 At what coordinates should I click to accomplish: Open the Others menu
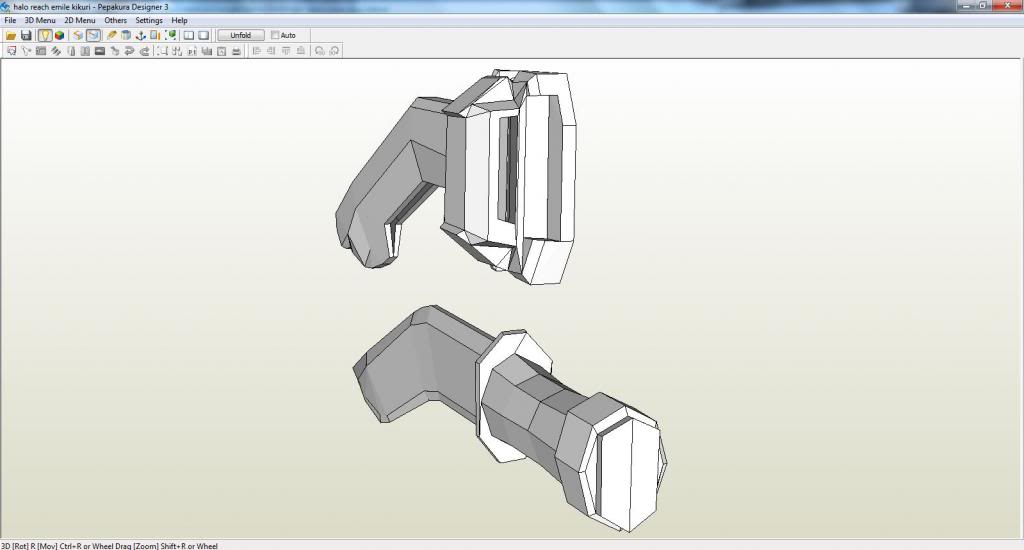point(116,20)
